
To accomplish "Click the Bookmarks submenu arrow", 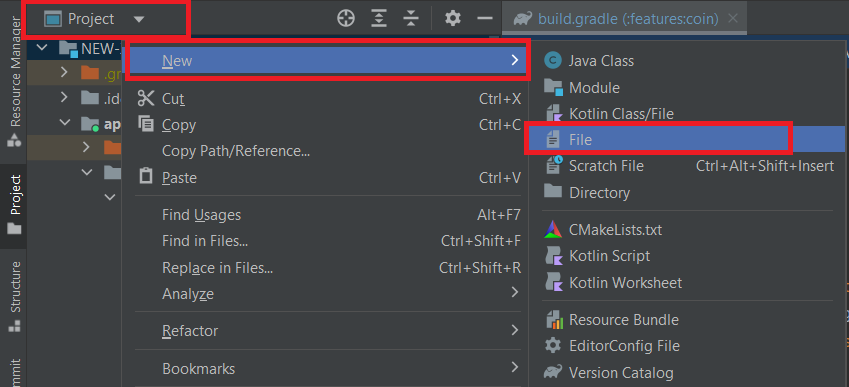I will pos(514,368).
